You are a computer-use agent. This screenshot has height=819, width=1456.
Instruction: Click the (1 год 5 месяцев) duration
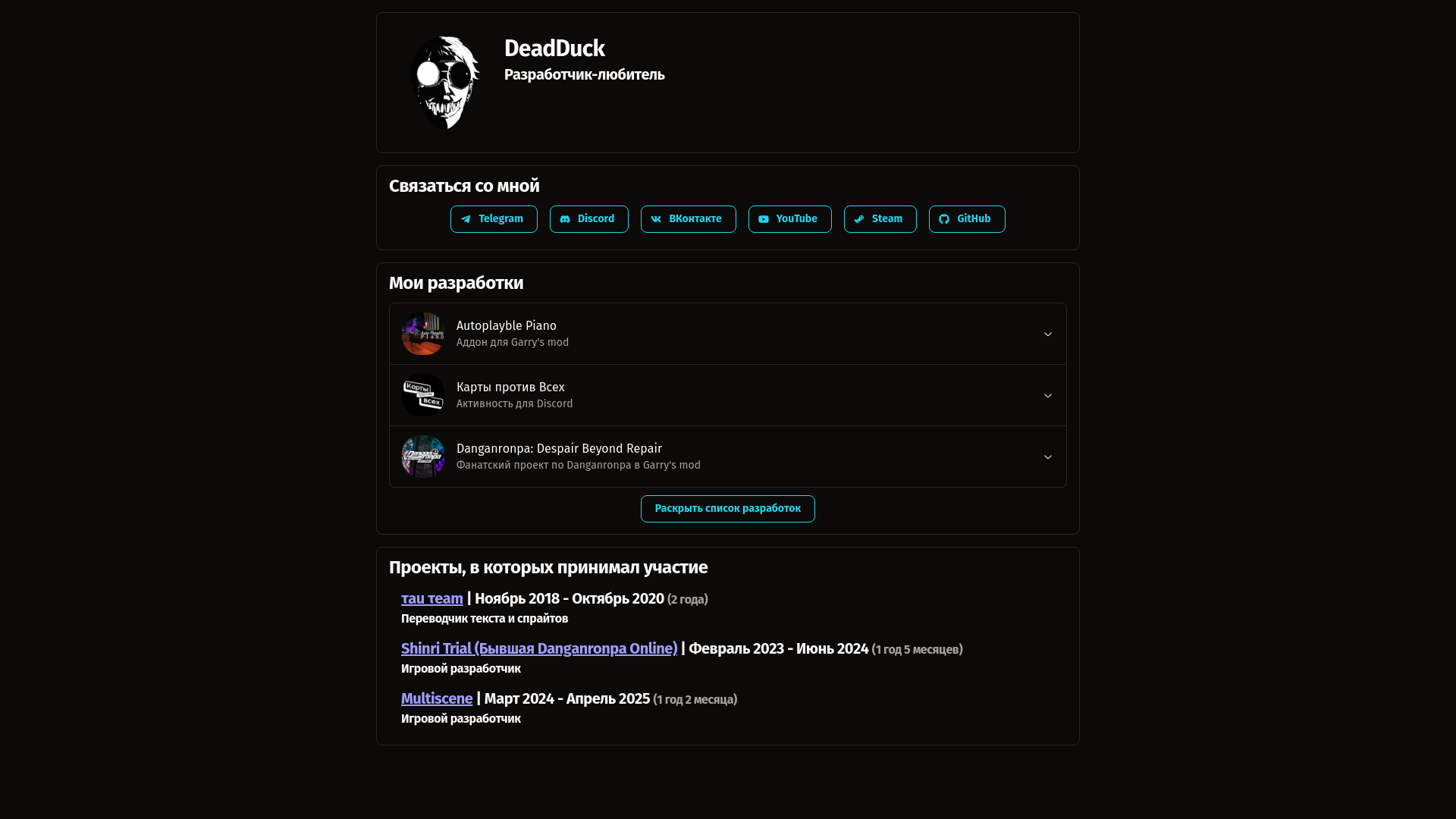[918, 649]
